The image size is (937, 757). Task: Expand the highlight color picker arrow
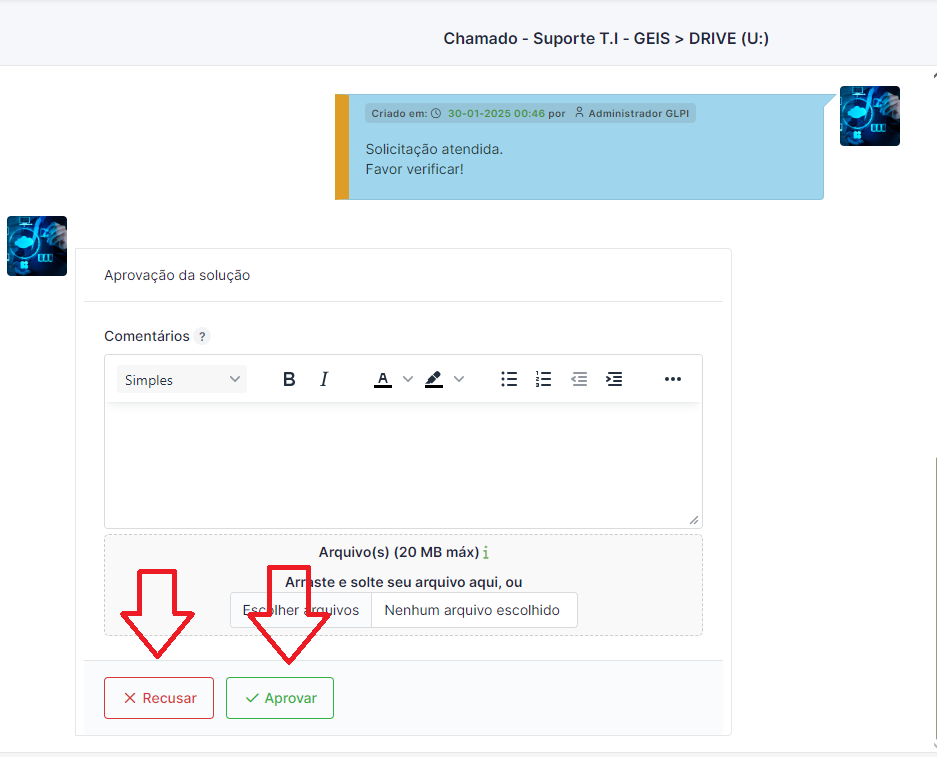click(x=459, y=380)
